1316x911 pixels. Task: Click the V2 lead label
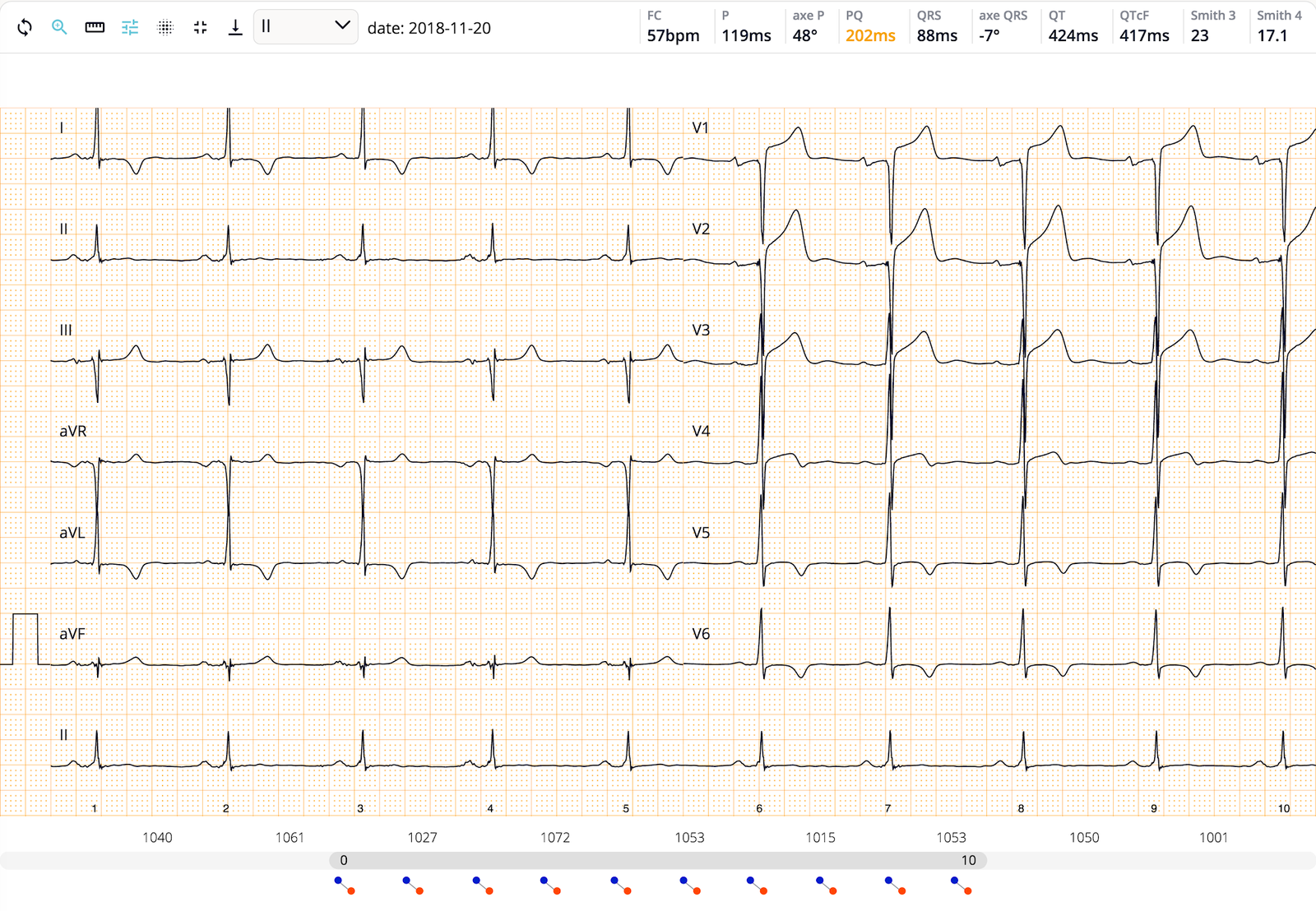click(700, 229)
